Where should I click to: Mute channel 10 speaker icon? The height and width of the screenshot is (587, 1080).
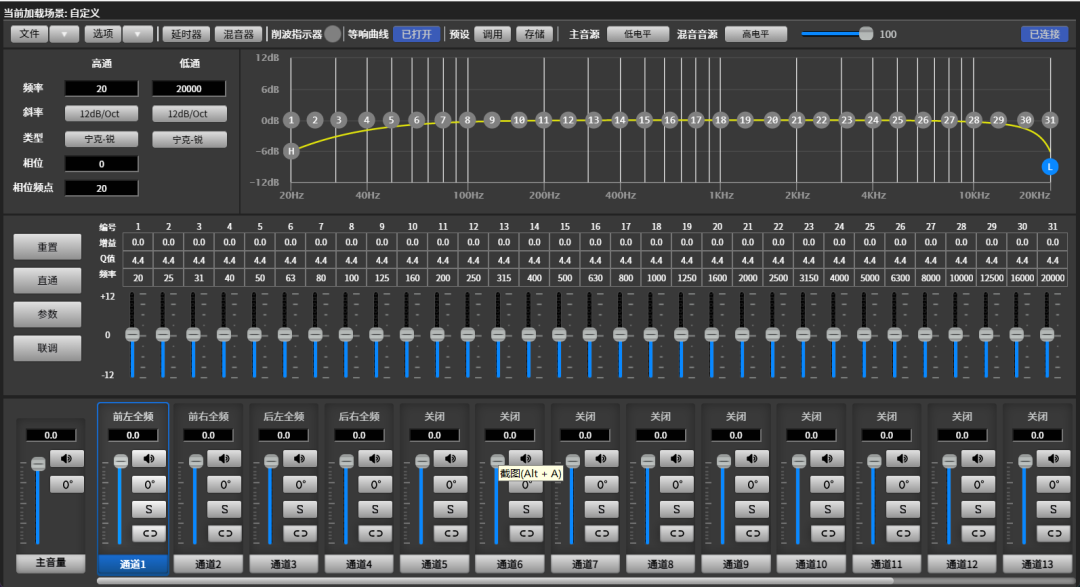[x=827, y=459]
